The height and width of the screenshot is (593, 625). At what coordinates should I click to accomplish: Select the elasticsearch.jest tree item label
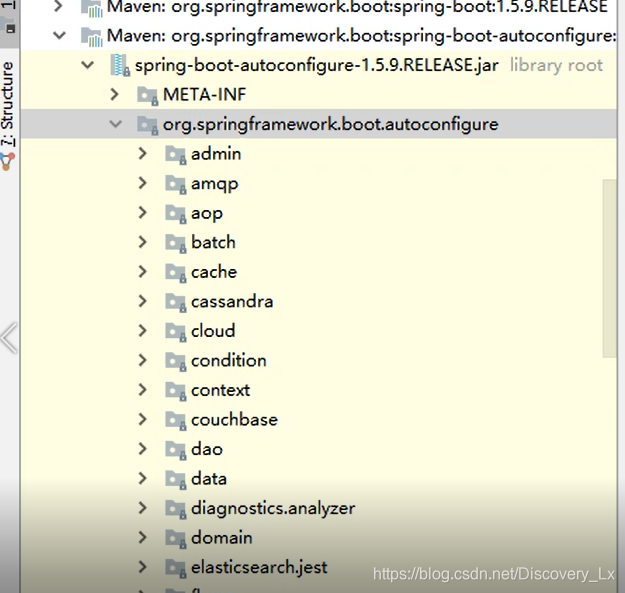pyautogui.click(x=259, y=567)
